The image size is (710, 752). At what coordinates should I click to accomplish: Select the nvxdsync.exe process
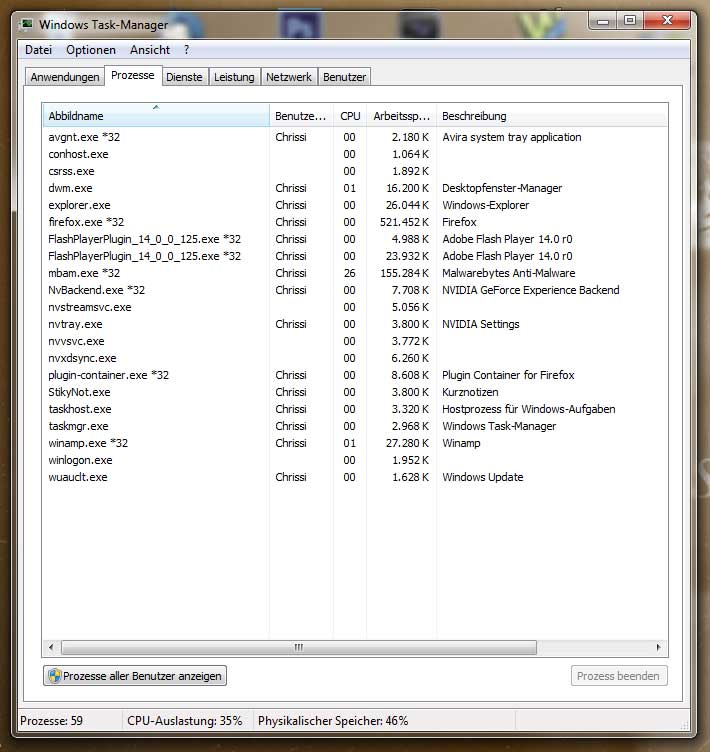(x=355, y=358)
